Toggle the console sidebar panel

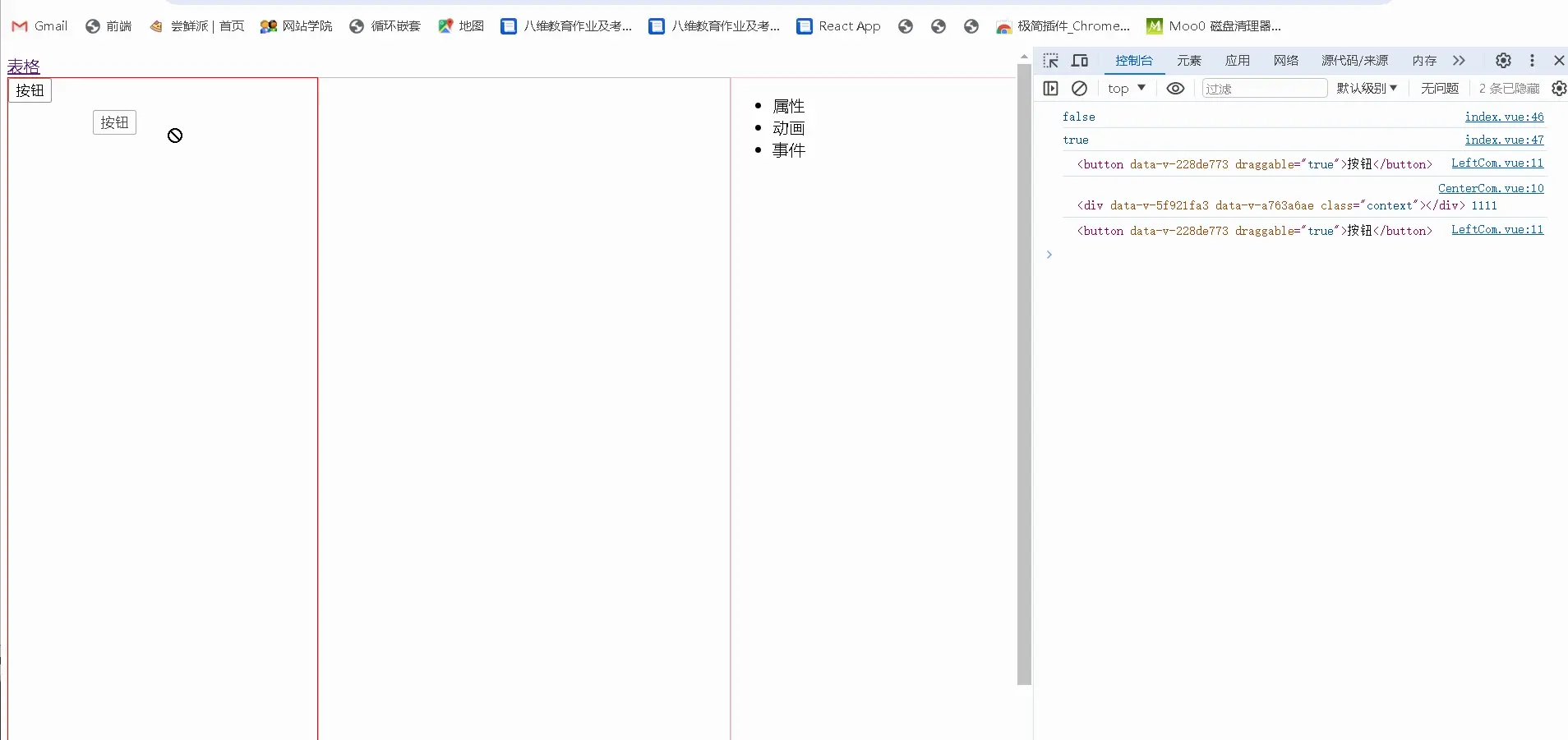[1050, 89]
